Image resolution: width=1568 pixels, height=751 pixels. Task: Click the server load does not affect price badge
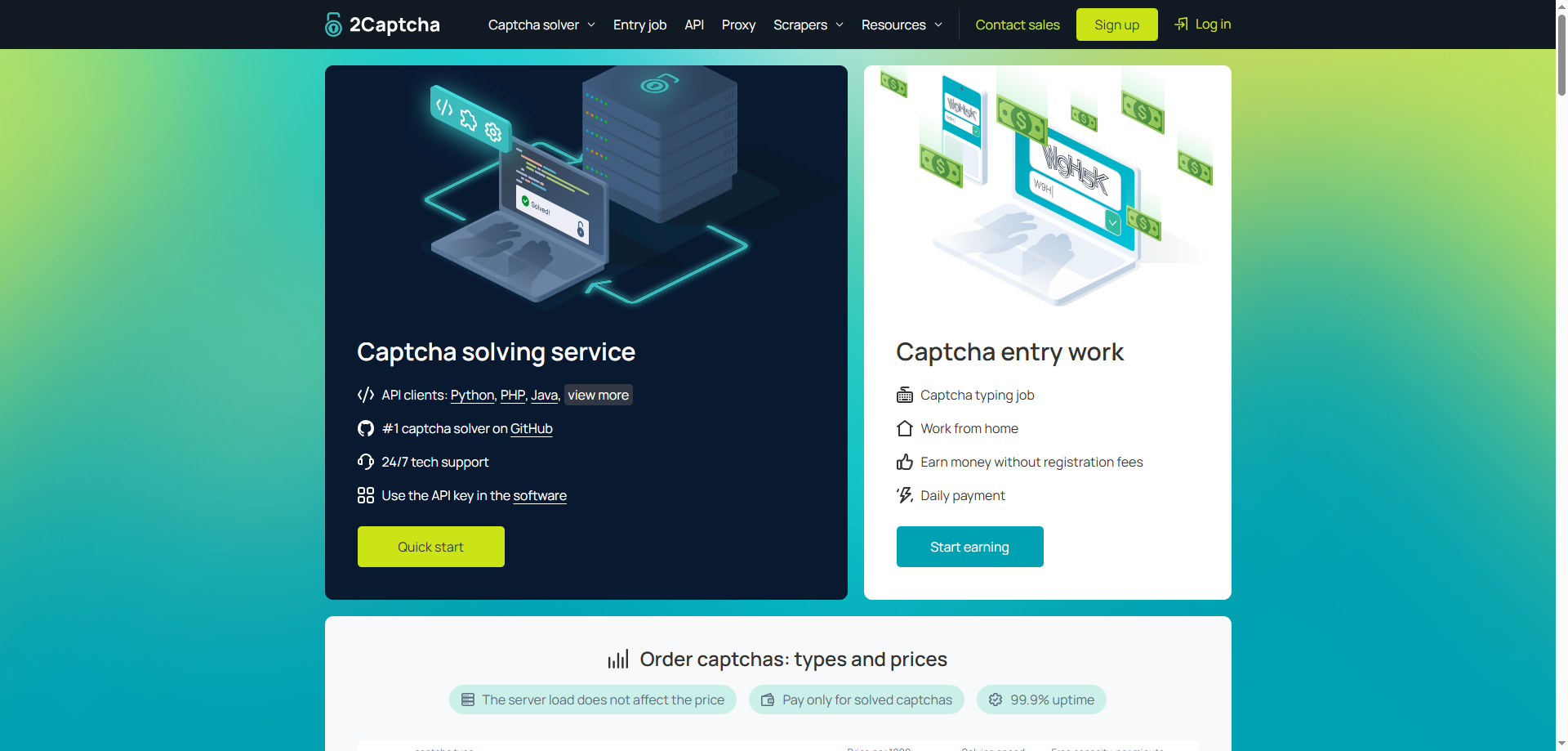(593, 700)
